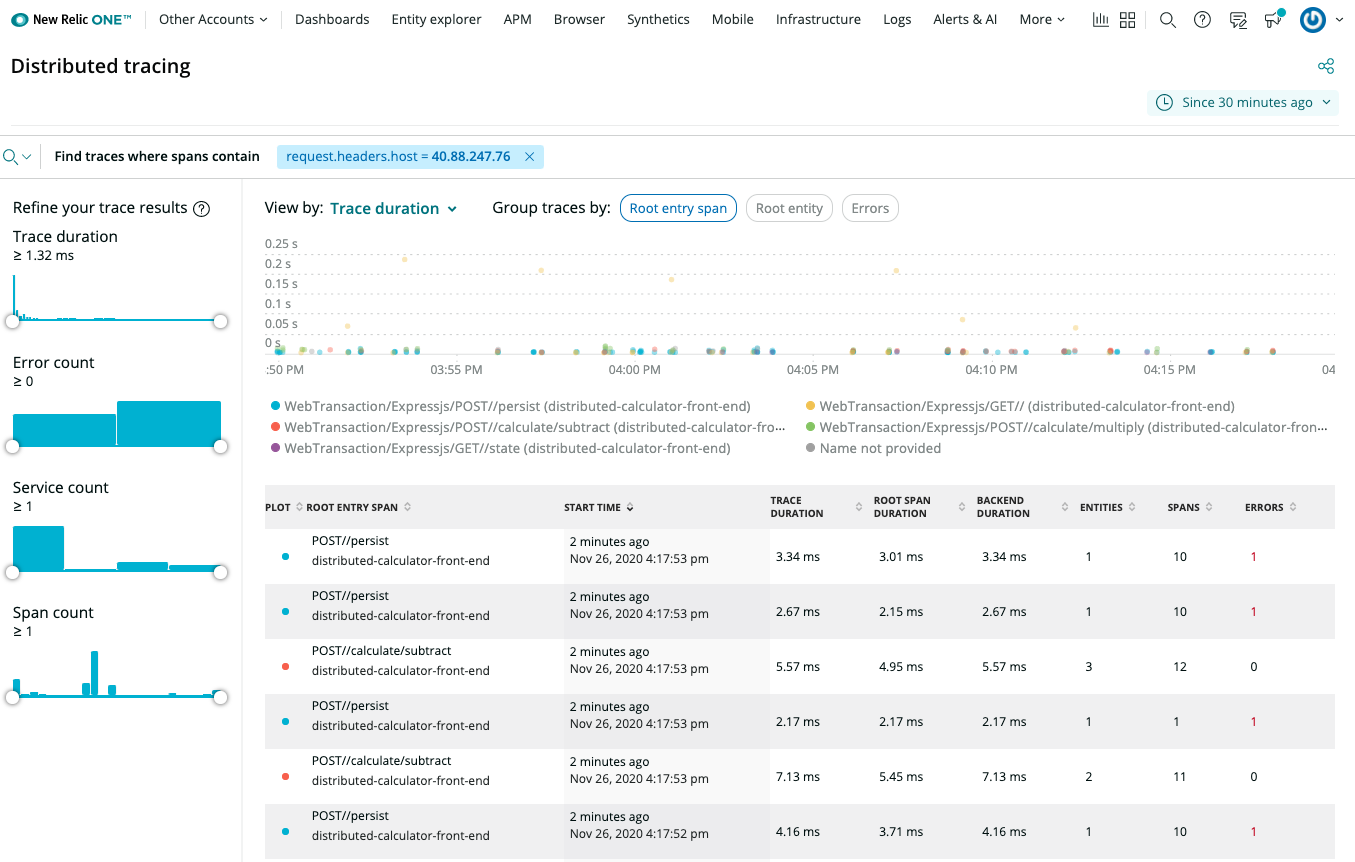Viewport: 1355px width, 862px height.
Task: Remove the request.headers.host filter chip
Action: (x=529, y=156)
